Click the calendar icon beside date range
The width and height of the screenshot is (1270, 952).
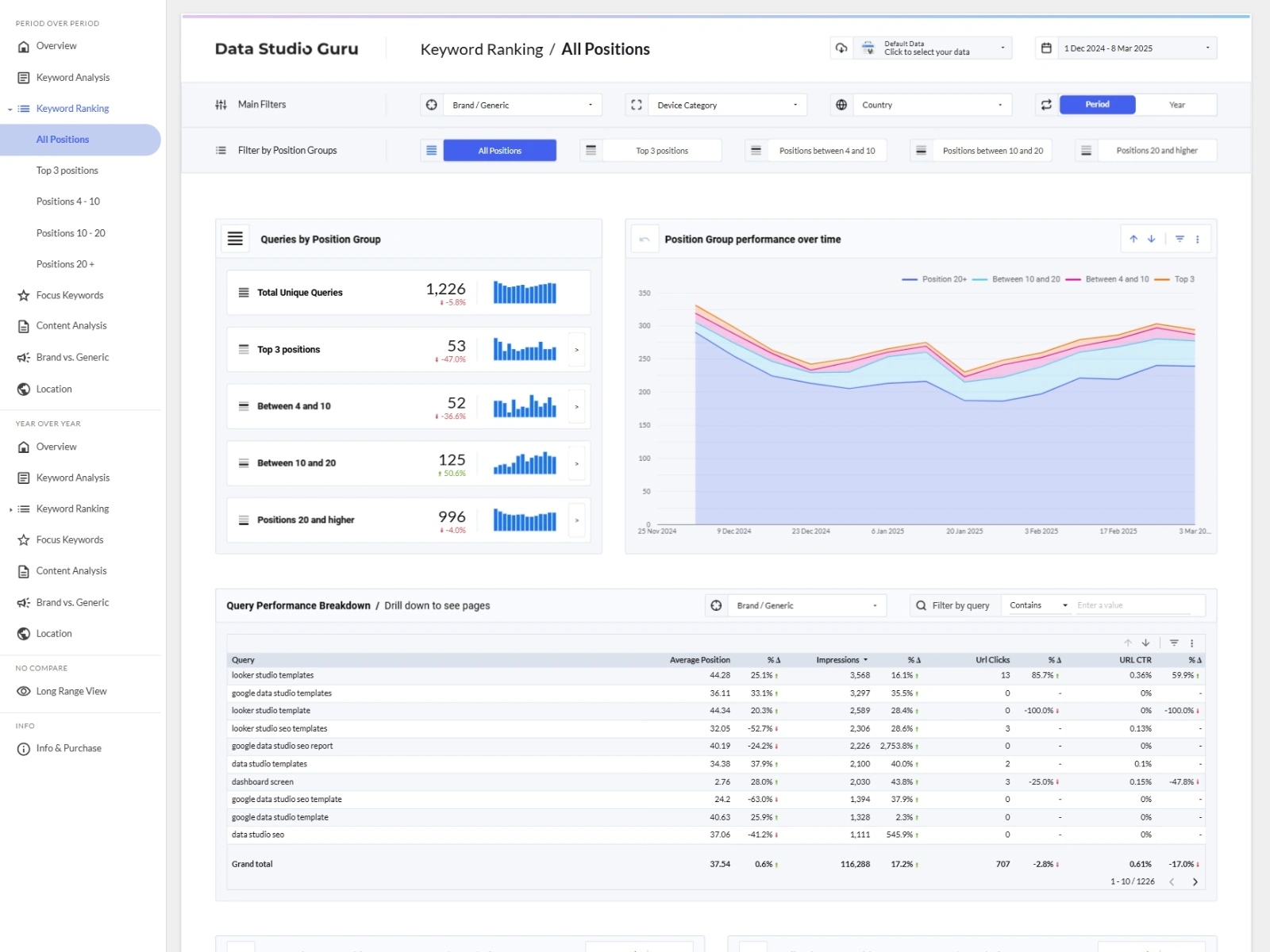1046,48
